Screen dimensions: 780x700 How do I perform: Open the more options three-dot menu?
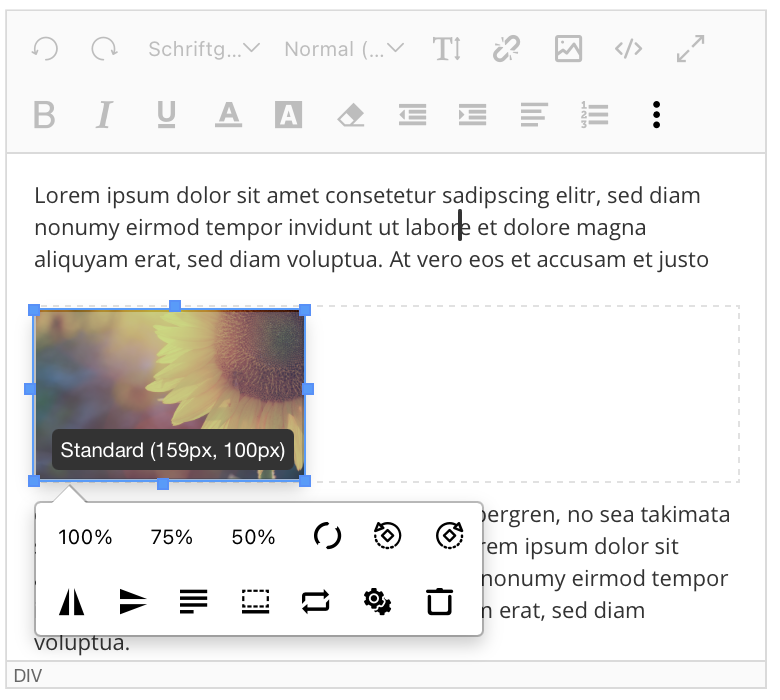coord(657,115)
